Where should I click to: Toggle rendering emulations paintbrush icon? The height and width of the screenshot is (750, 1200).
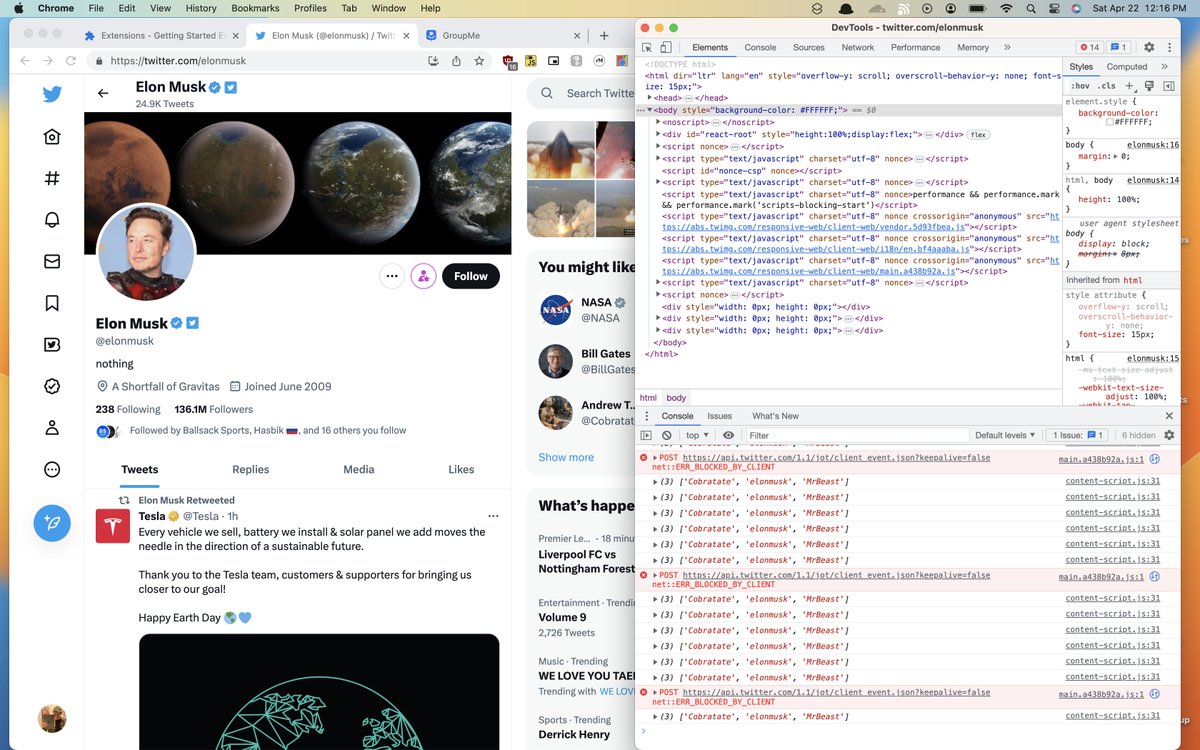[x=1149, y=86]
